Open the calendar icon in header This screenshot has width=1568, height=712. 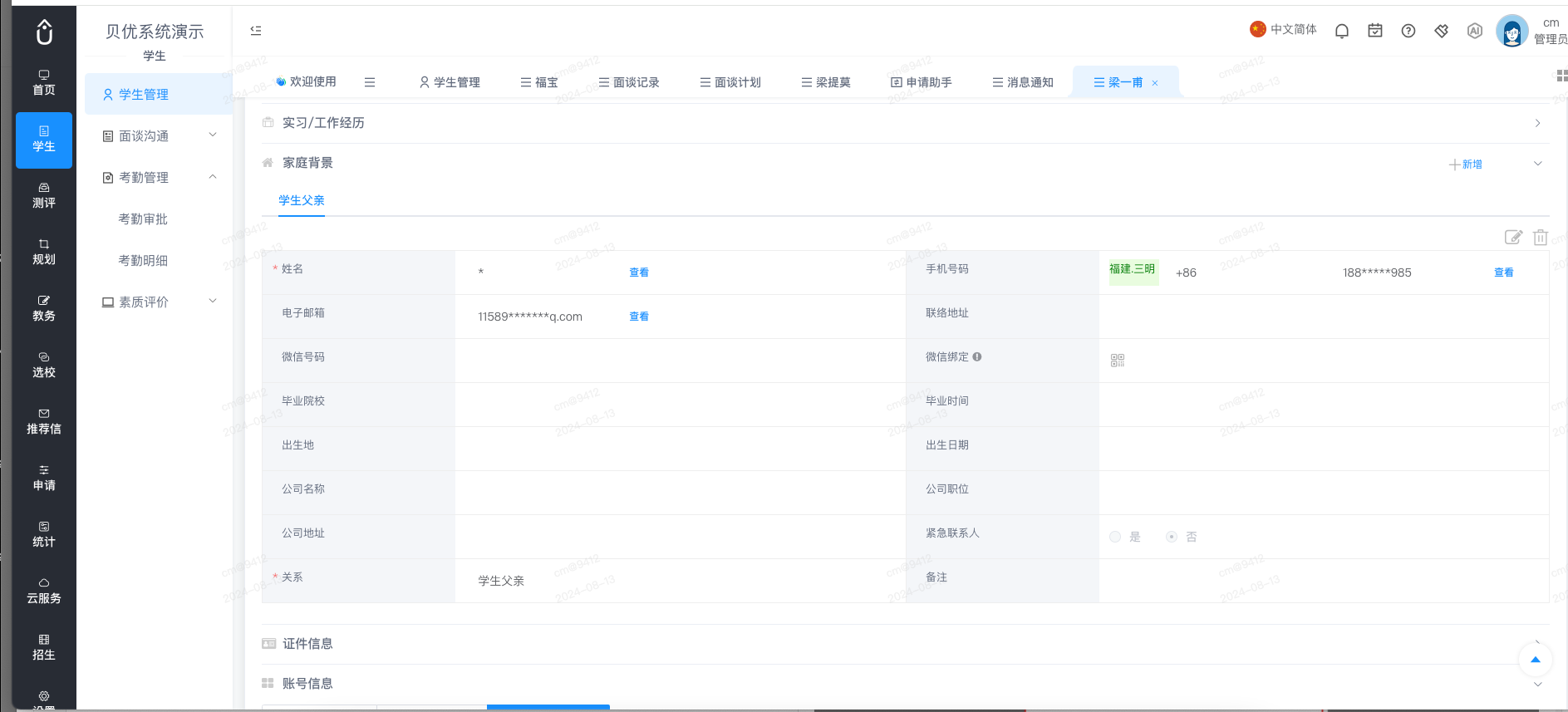click(x=1375, y=31)
